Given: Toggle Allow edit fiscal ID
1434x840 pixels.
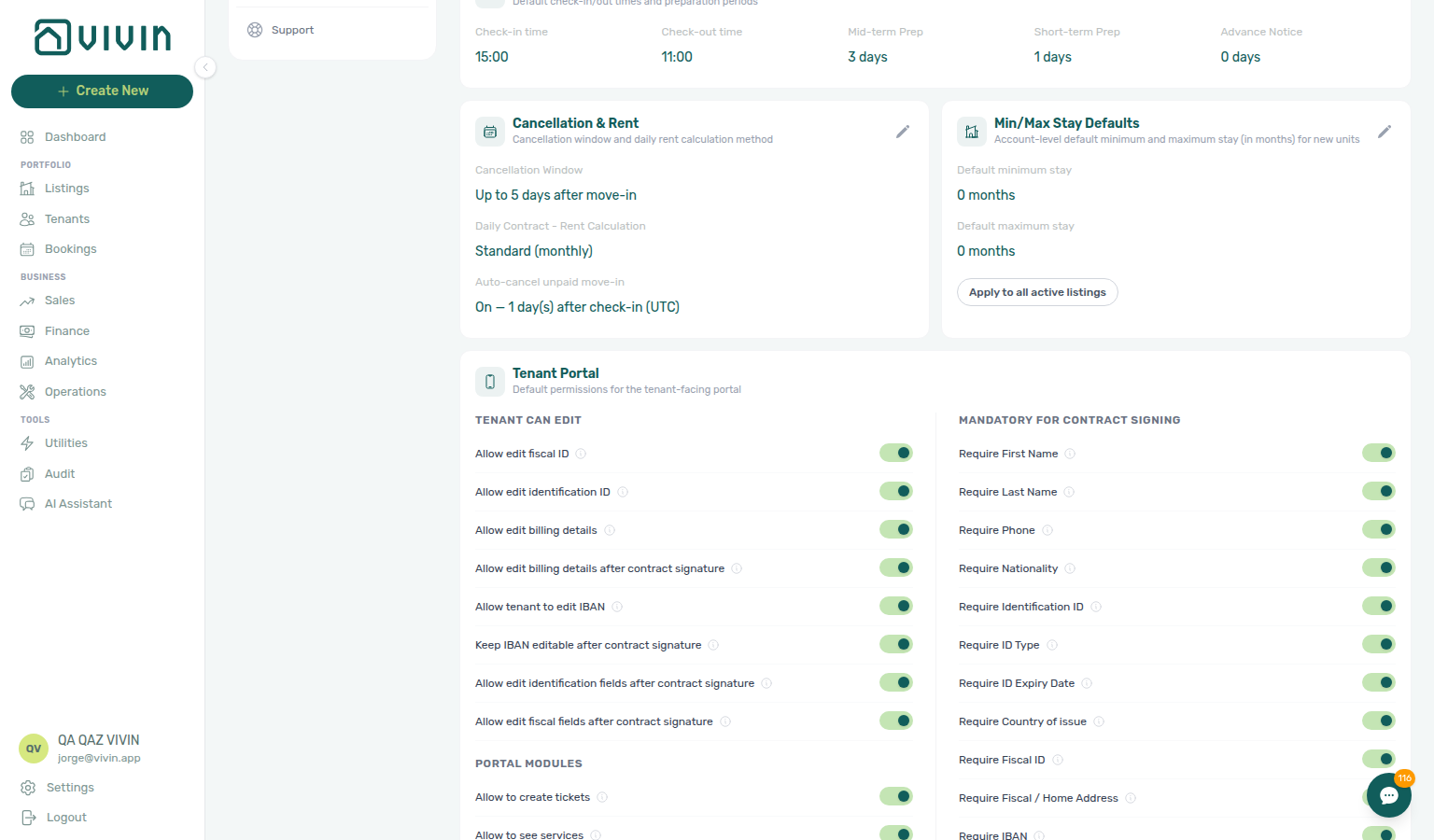Looking at the screenshot, I should pyautogui.click(x=896, y=454).
